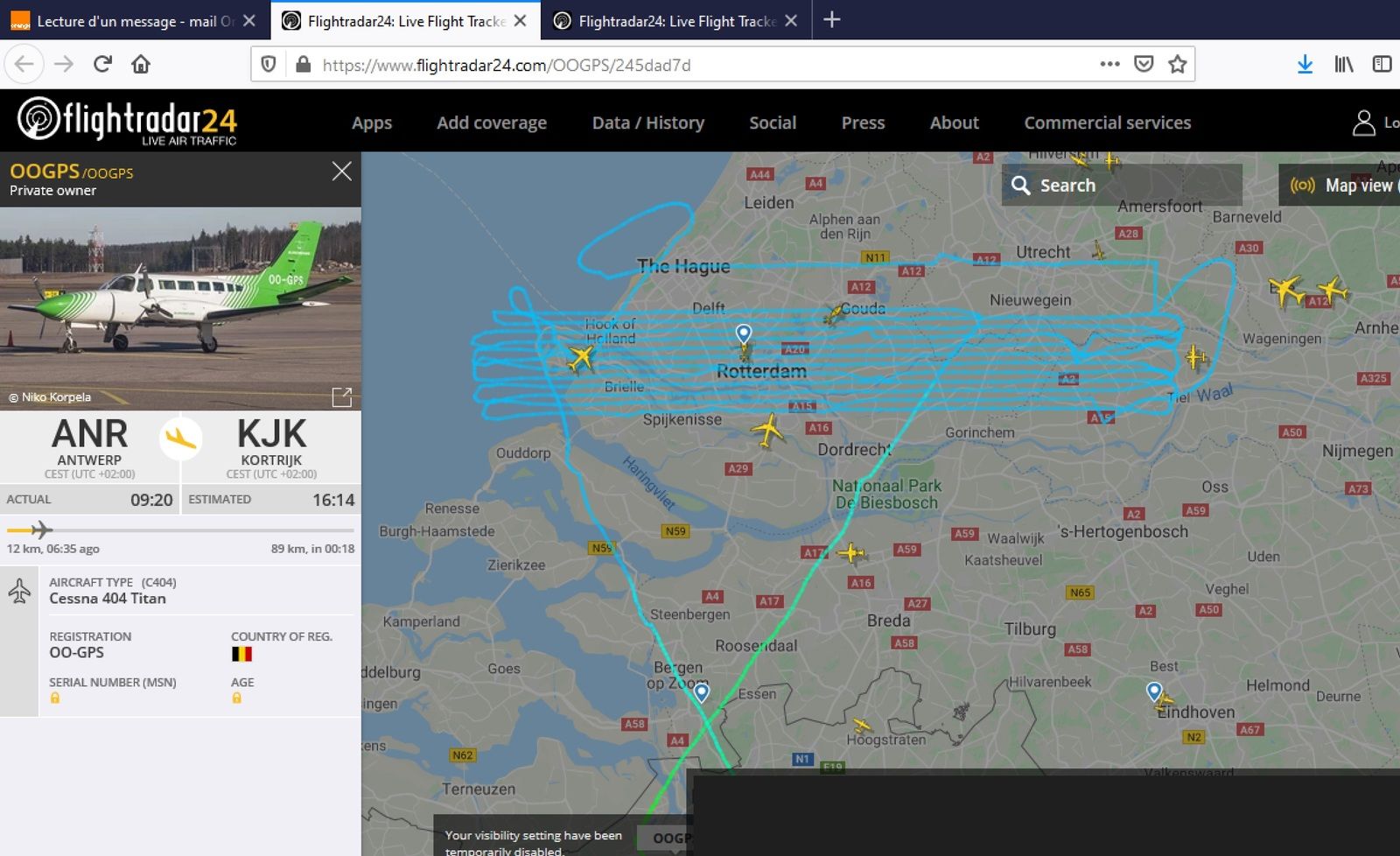Click the flight progress bar

point(180,530)
